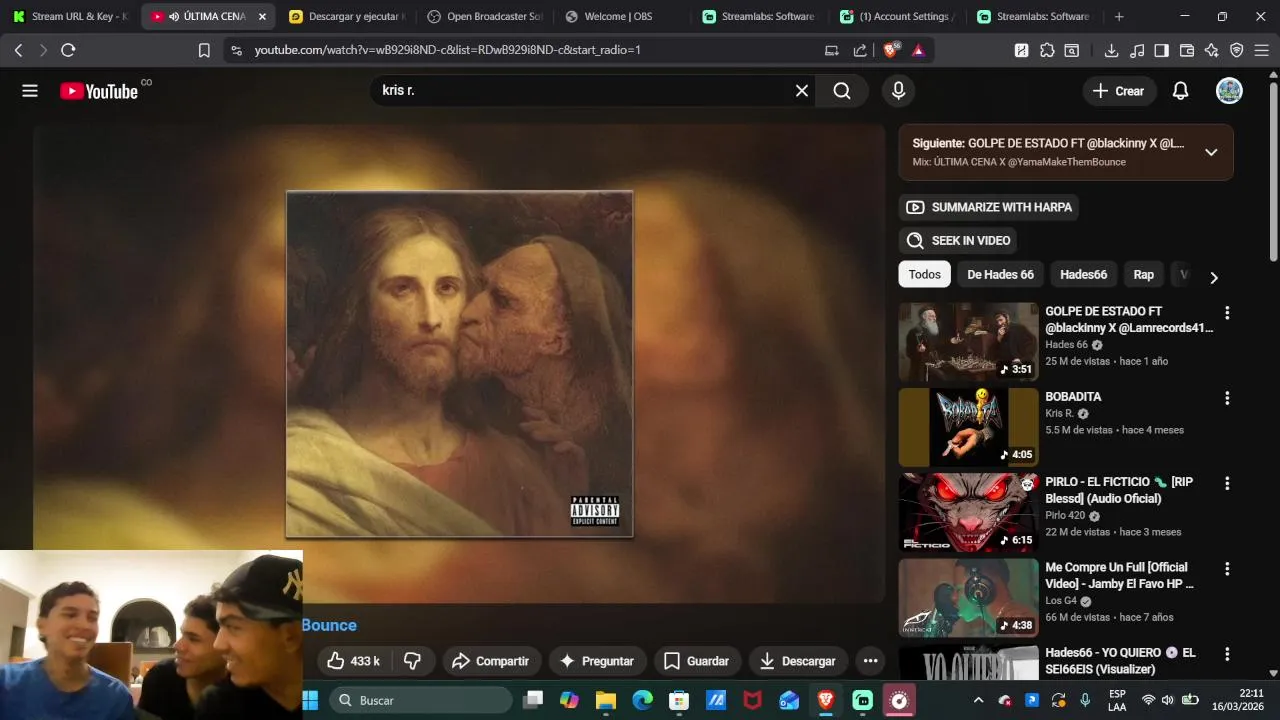Open the browser extensions puzzle icon

click(x=1047, y=50)
